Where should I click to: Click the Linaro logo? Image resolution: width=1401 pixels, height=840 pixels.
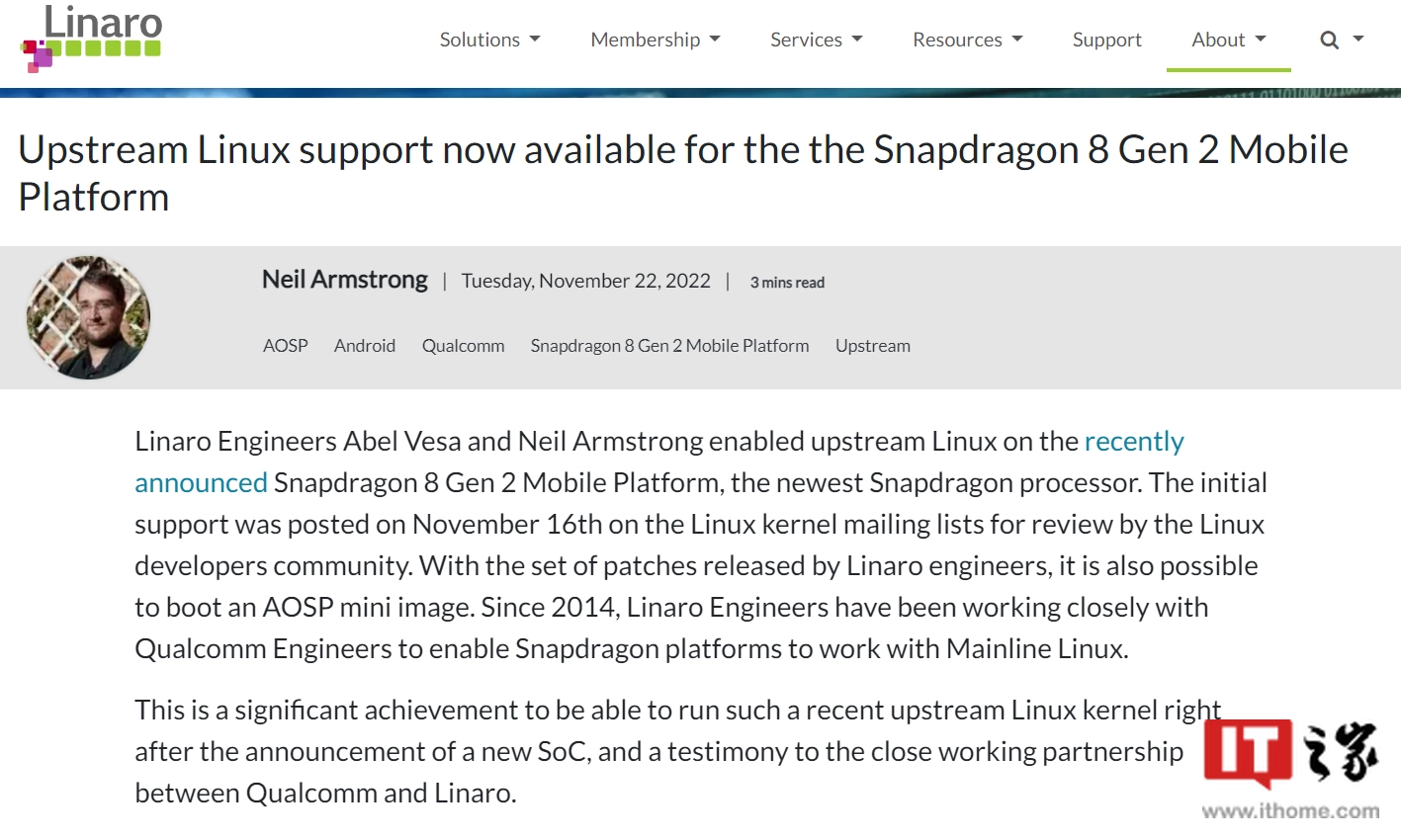[91, 39]
